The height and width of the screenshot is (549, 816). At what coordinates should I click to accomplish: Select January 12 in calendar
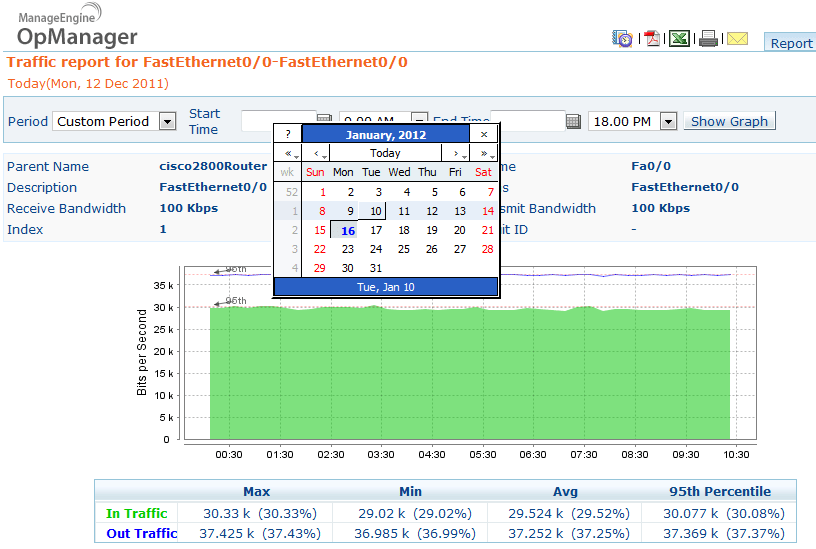pyautogui.click(x=428, y=211)
